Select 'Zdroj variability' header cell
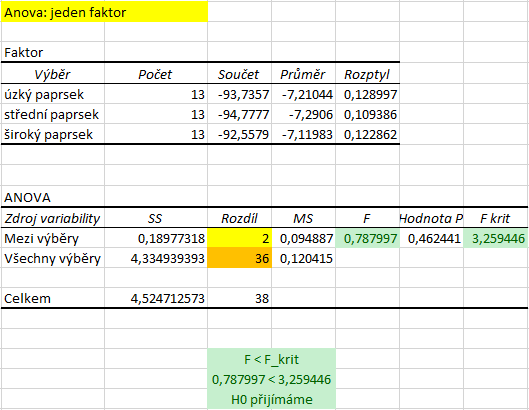The height and width of the screenshot is (410, 529). [x=53, y=218]
